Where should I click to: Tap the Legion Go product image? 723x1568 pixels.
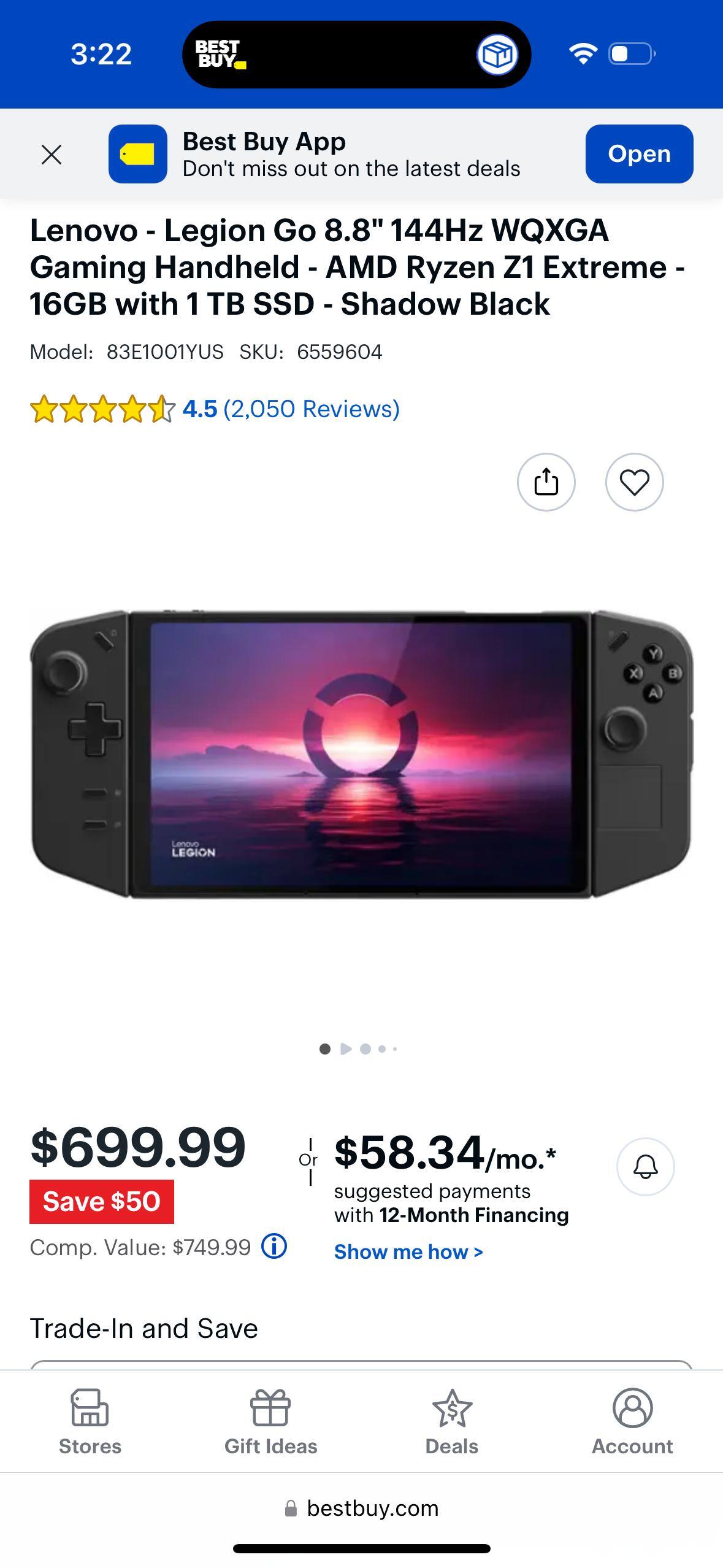coord(361,754)
